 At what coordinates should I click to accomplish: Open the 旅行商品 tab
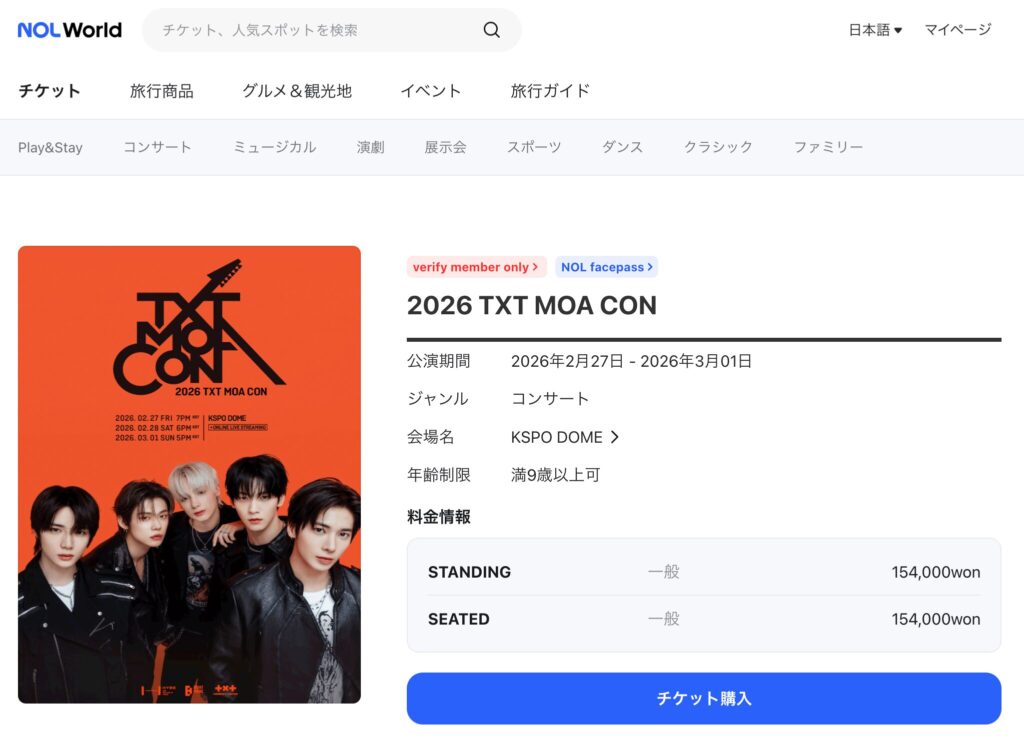161,91
